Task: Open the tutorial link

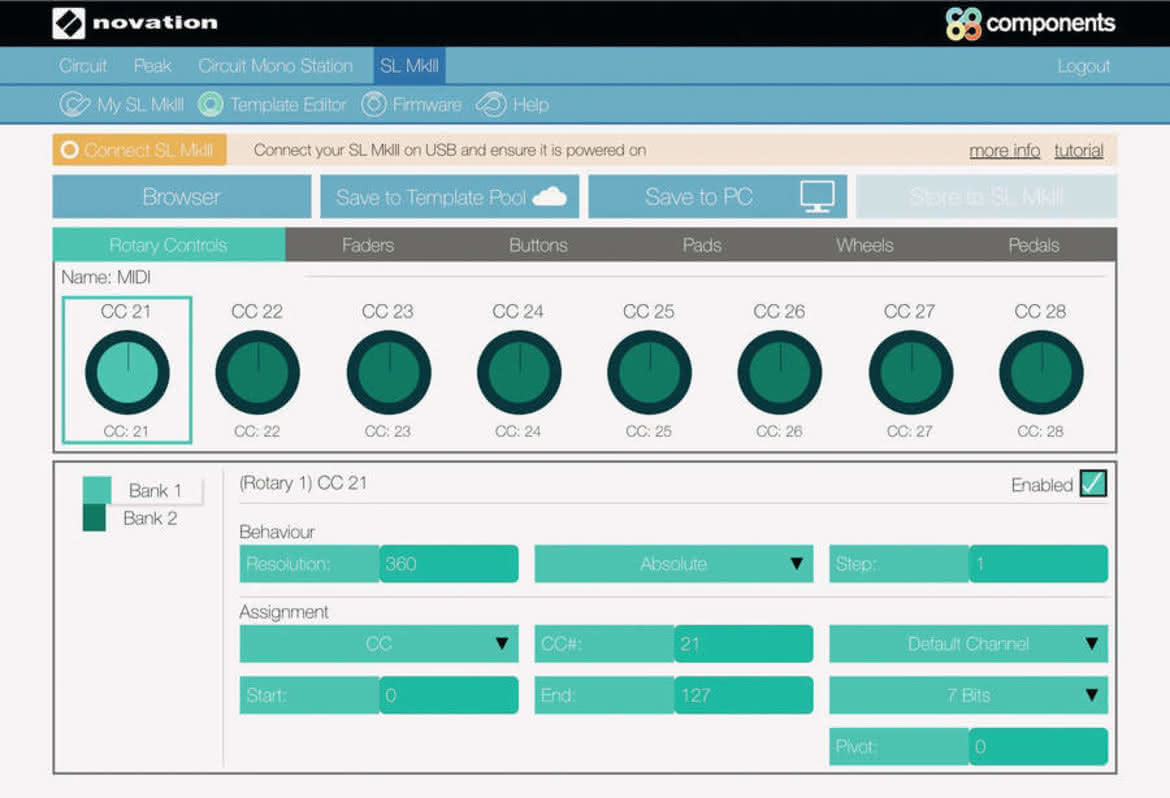Action: tap(1078, 151)
